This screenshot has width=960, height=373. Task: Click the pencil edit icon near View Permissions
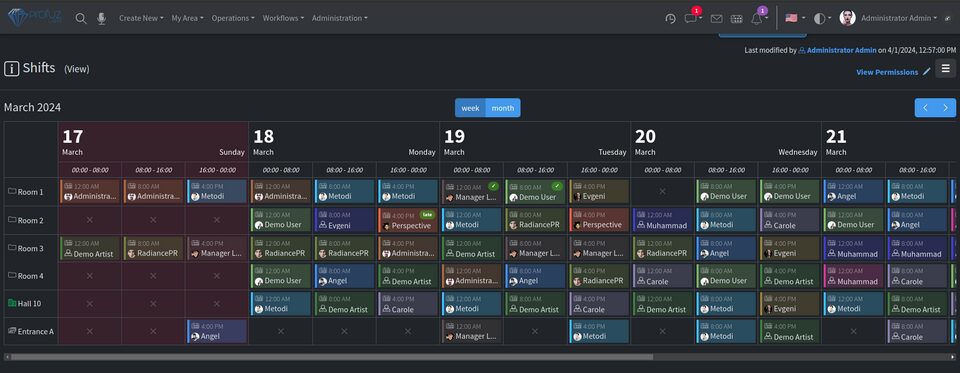[926, 72]
